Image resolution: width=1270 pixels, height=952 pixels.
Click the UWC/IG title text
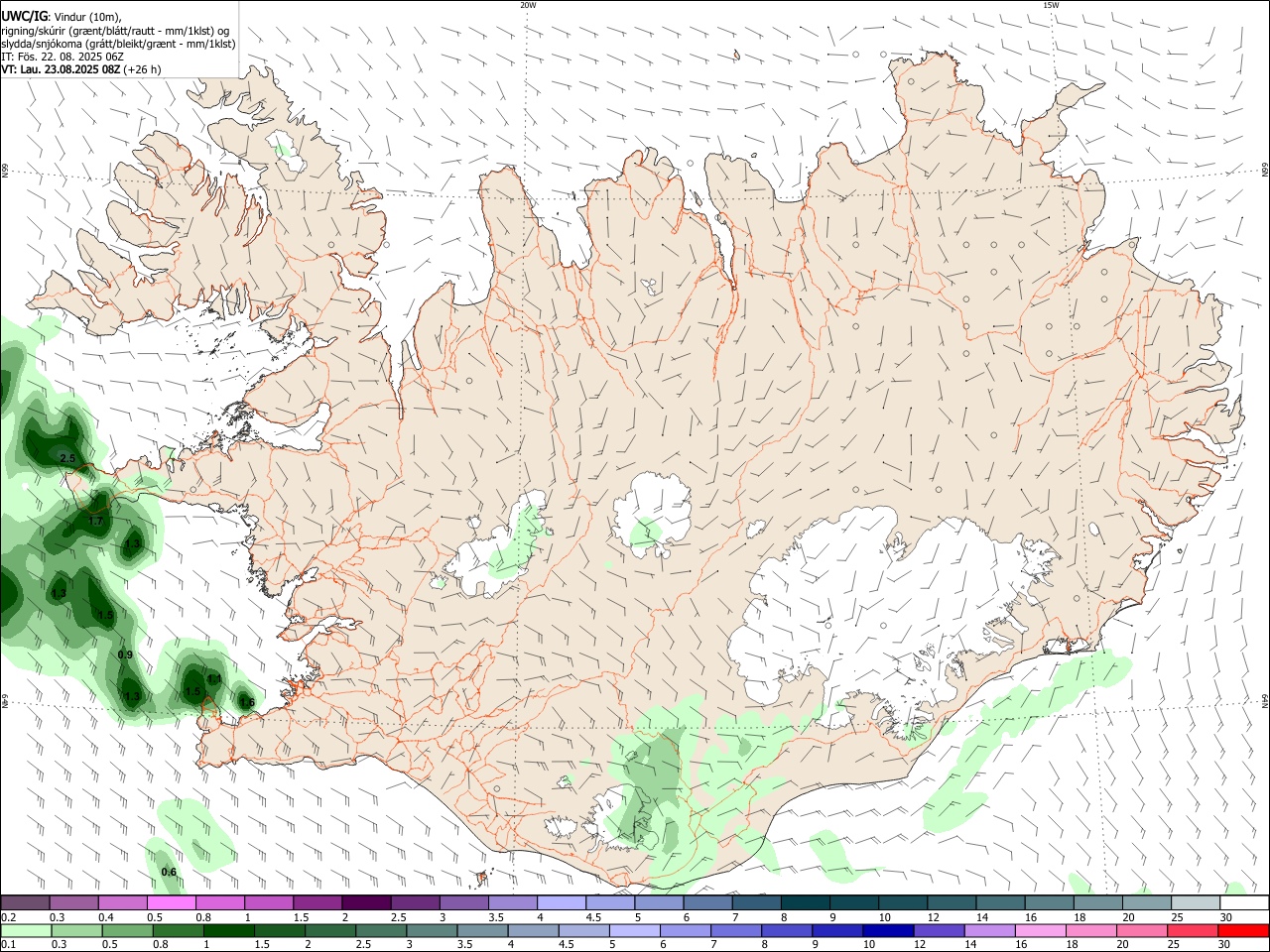click(x=24, y=16)
